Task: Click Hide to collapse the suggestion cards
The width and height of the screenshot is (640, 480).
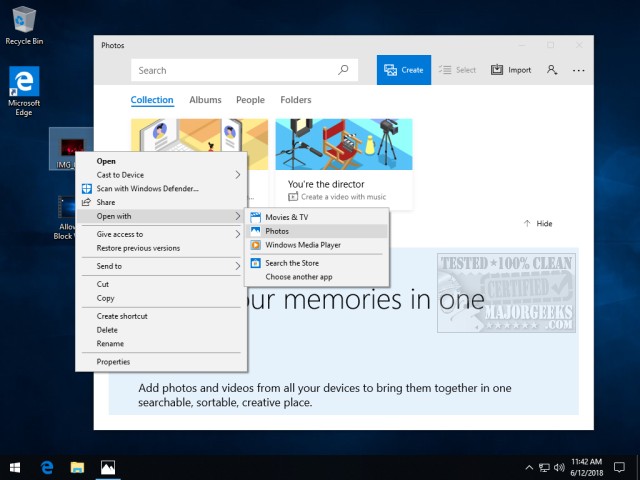Action: pyautogui.click(x=538, y=223)
